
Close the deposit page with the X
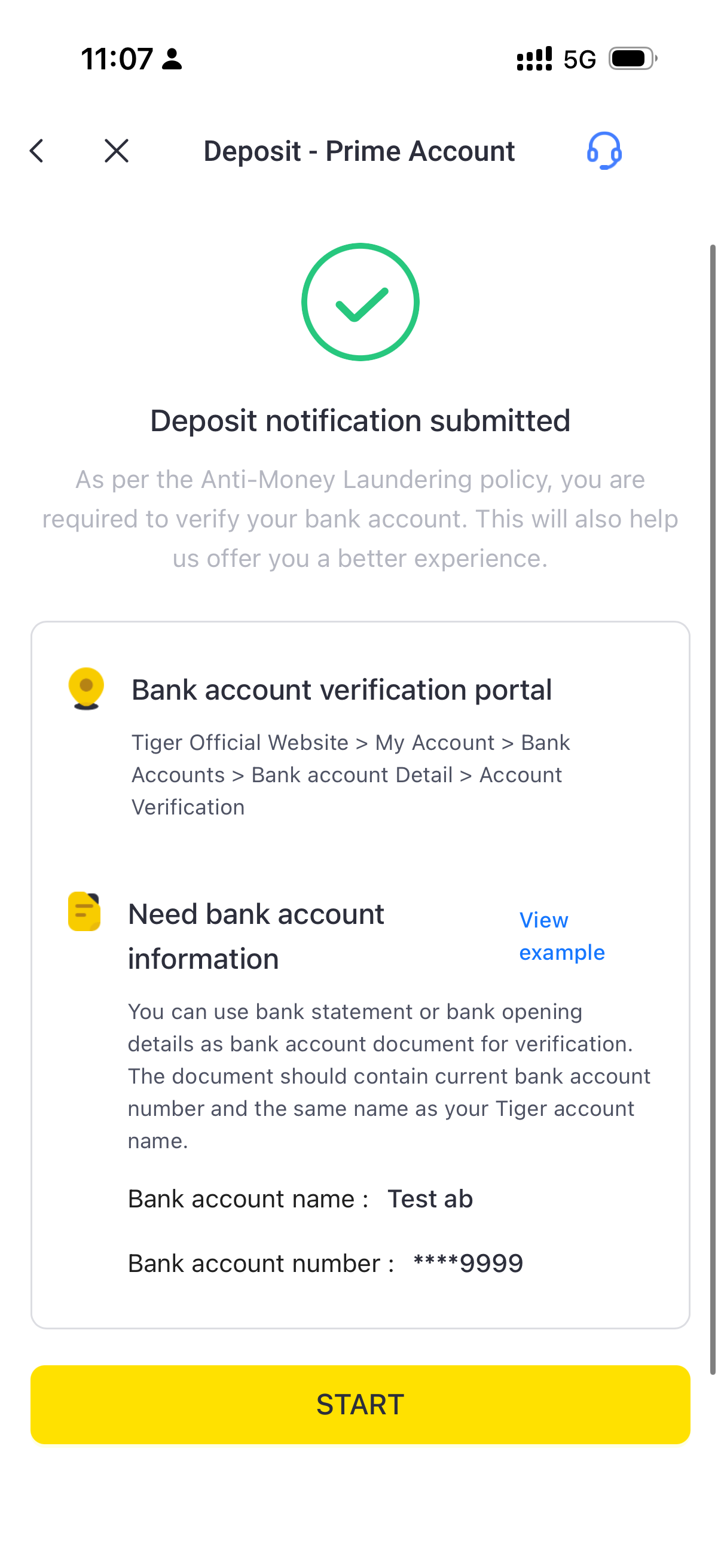(116, 151)
